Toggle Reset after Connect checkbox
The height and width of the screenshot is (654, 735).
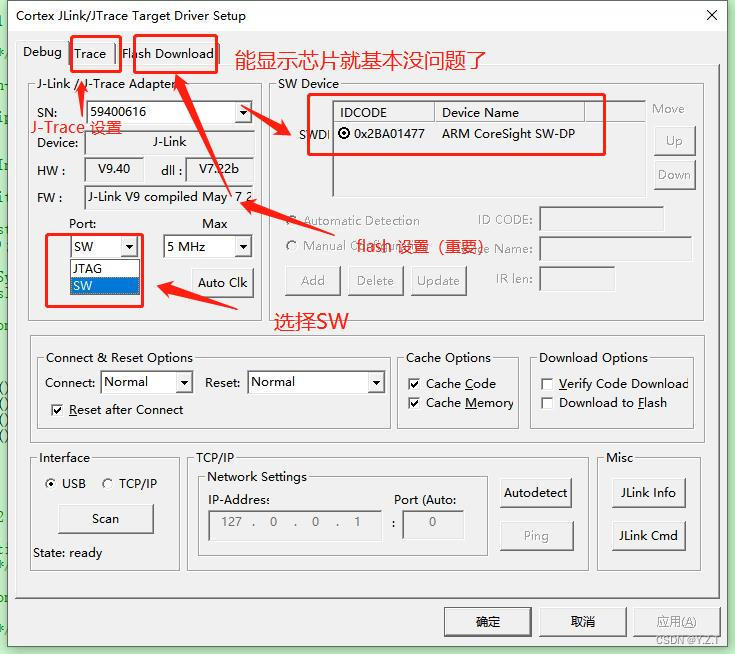tap(57, 410)
